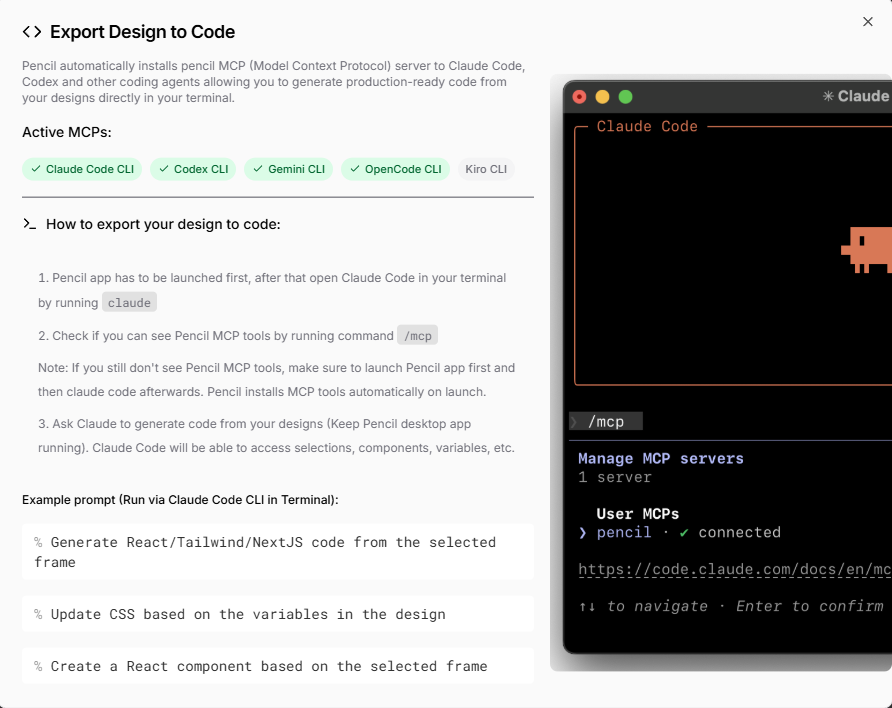Click the 'Manage MCP servers' heading in terminal

pyautogui.click(x=660, y=458)
